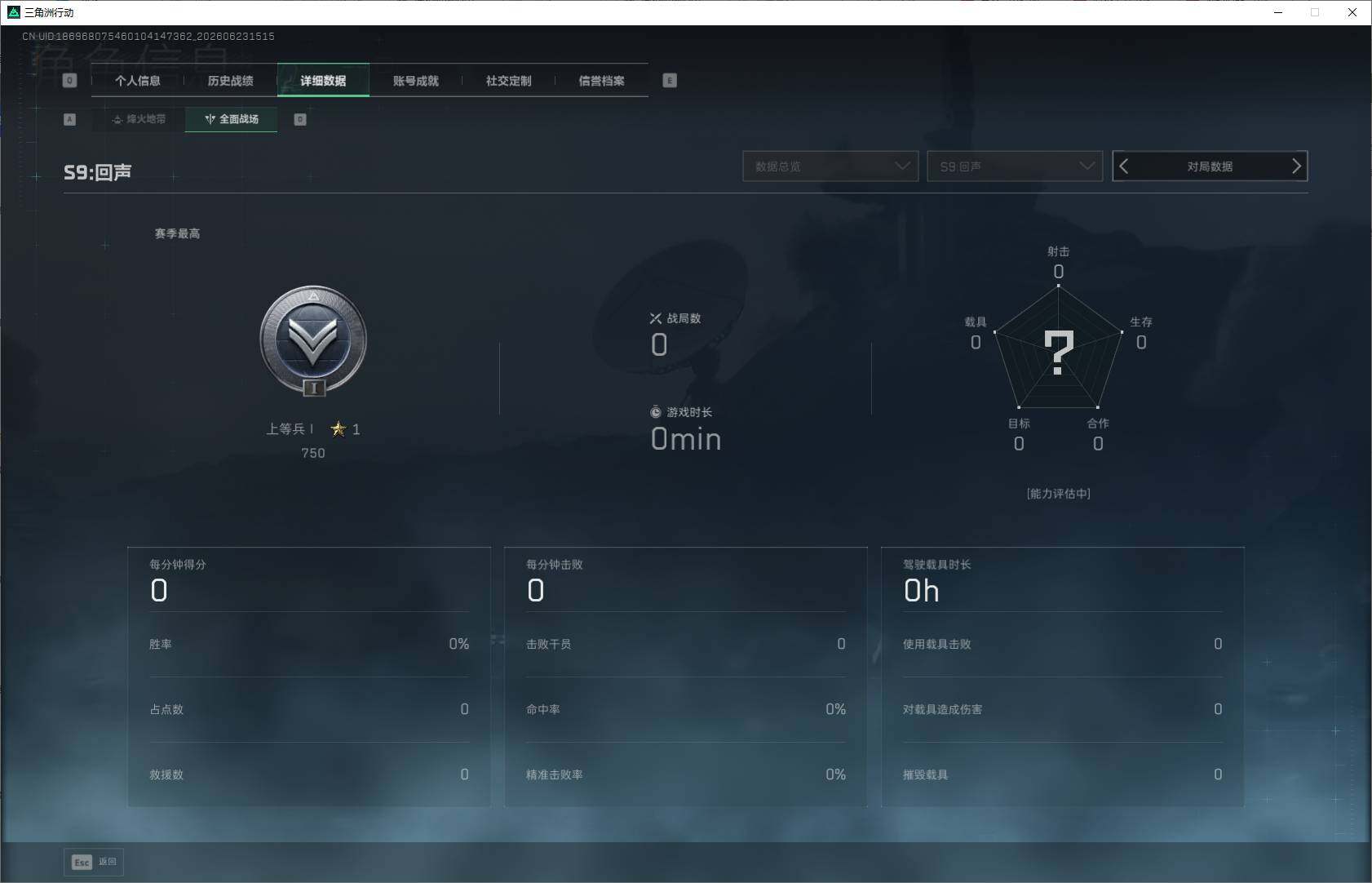The height and width of the screenshot is (883, 1372).
Task: Go to the 社交定制 tab
Action: pos(508,81)
